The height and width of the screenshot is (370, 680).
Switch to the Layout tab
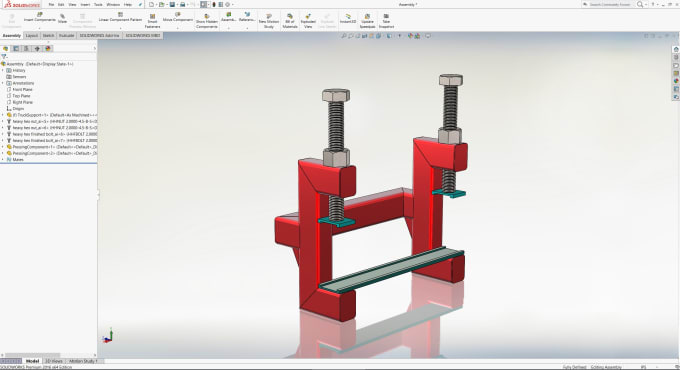[x=31, y=36]
